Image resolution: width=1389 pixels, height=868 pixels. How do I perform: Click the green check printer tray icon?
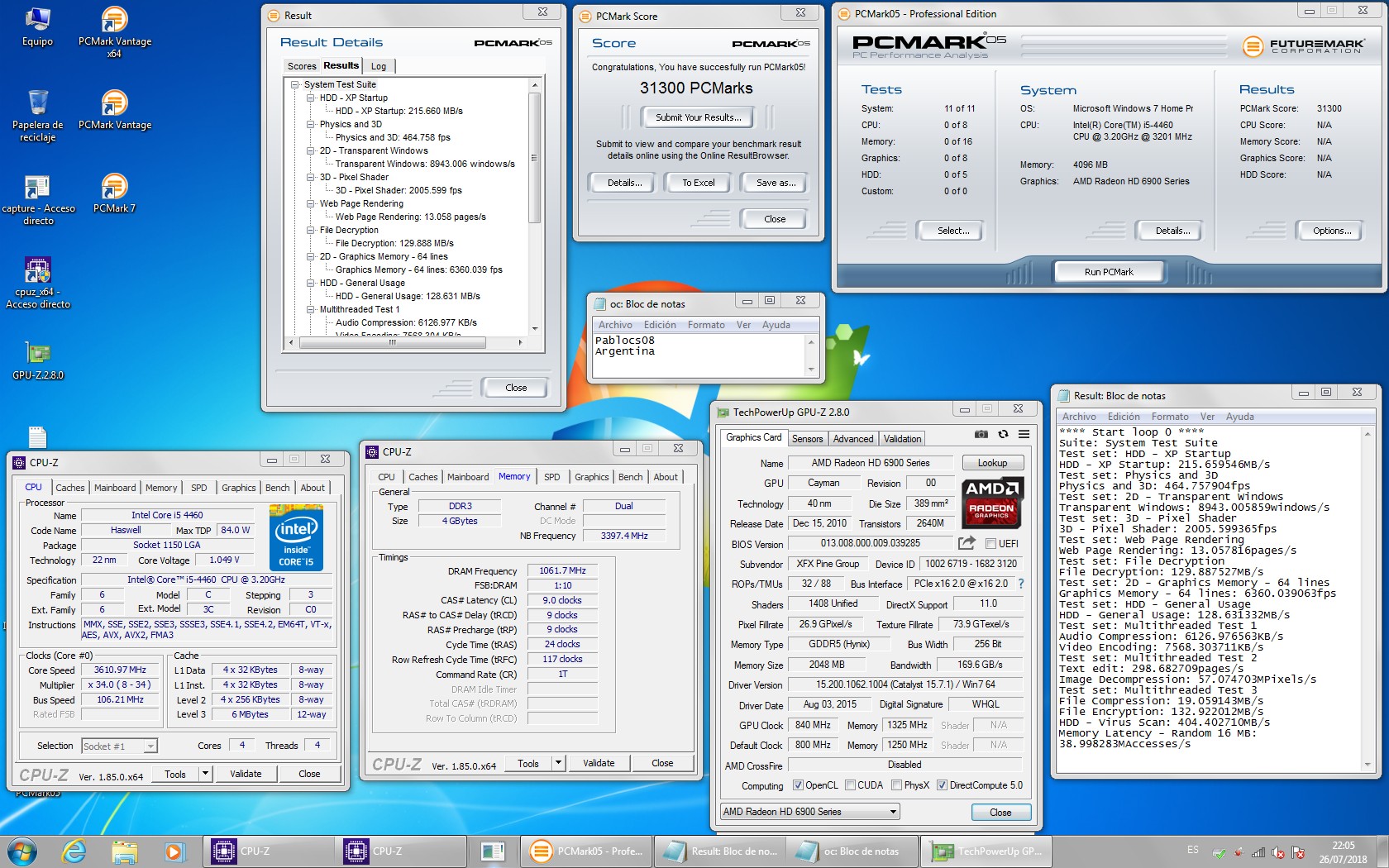pyautogui.click(x=1219, y=852)
